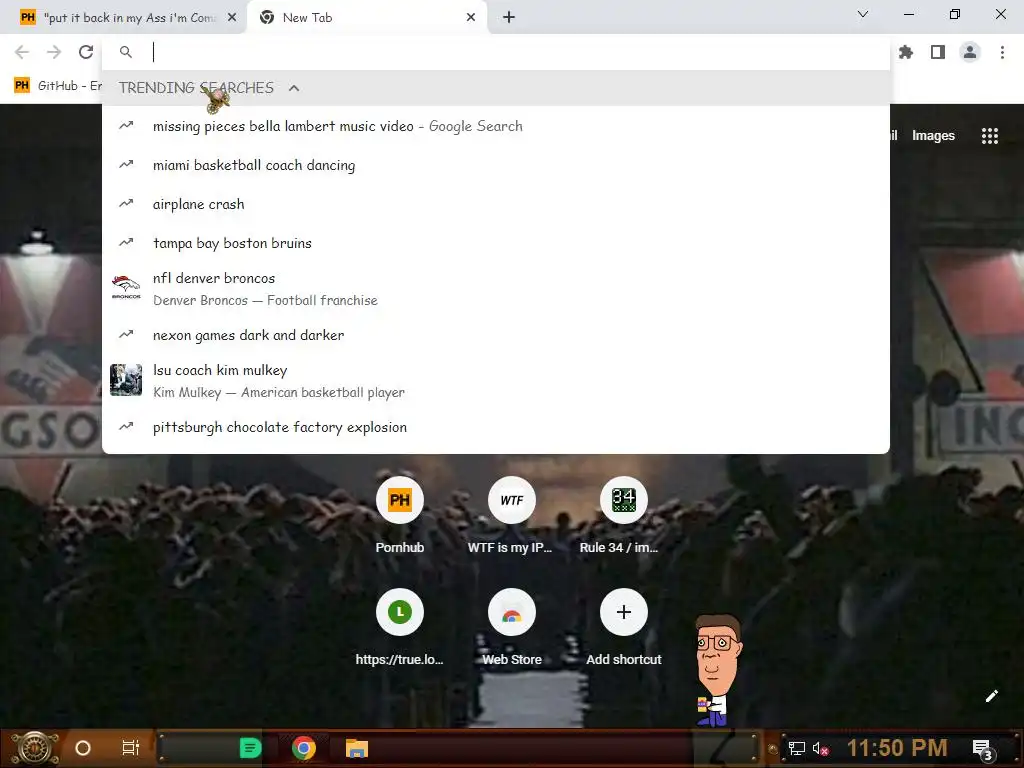Screen dimensions: 1024x768
Task: Minimize the Chrome window
Action: pos(908,14)
